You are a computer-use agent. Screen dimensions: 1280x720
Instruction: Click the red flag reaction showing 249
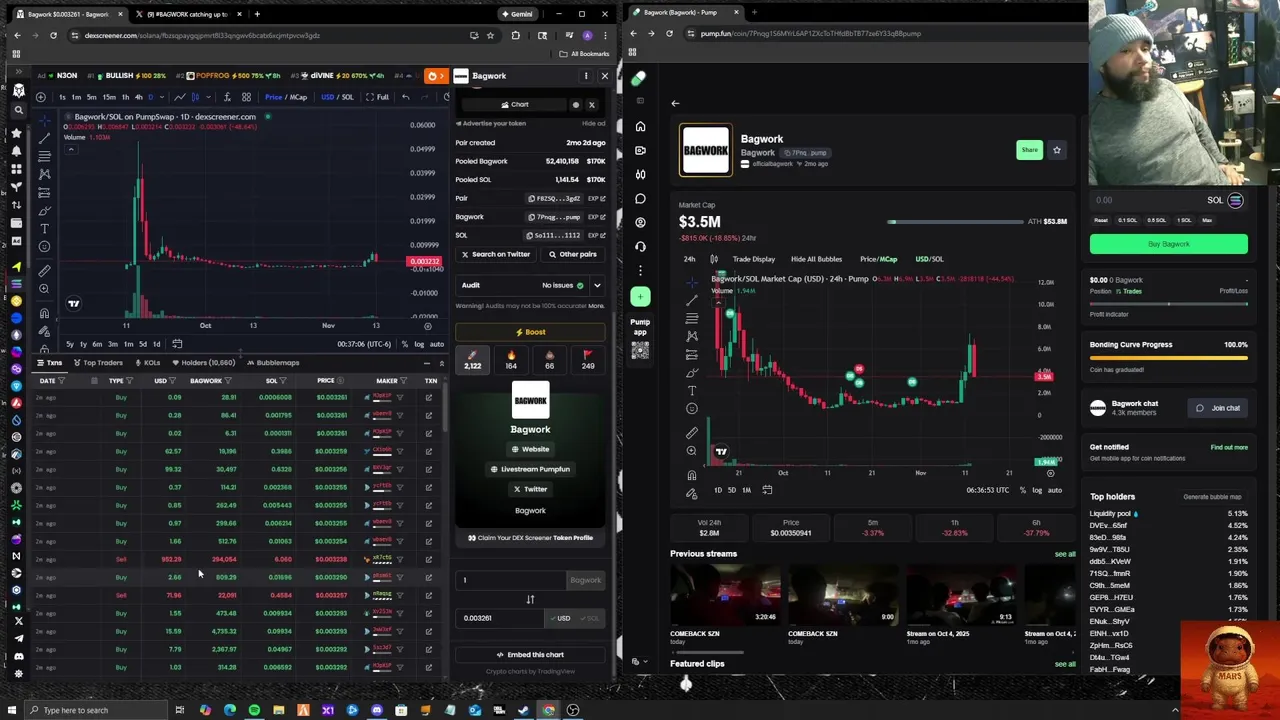(x=588, y=360)
